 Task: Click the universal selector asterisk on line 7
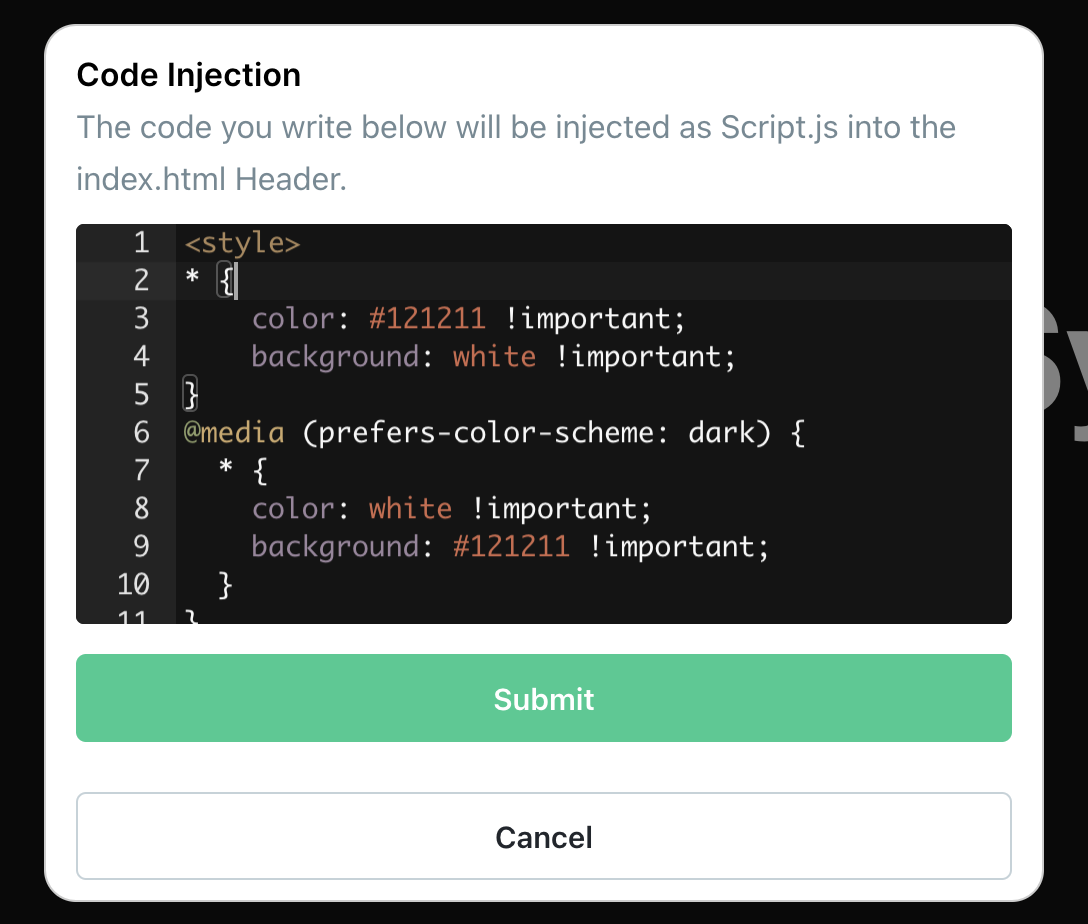[223, 470]
